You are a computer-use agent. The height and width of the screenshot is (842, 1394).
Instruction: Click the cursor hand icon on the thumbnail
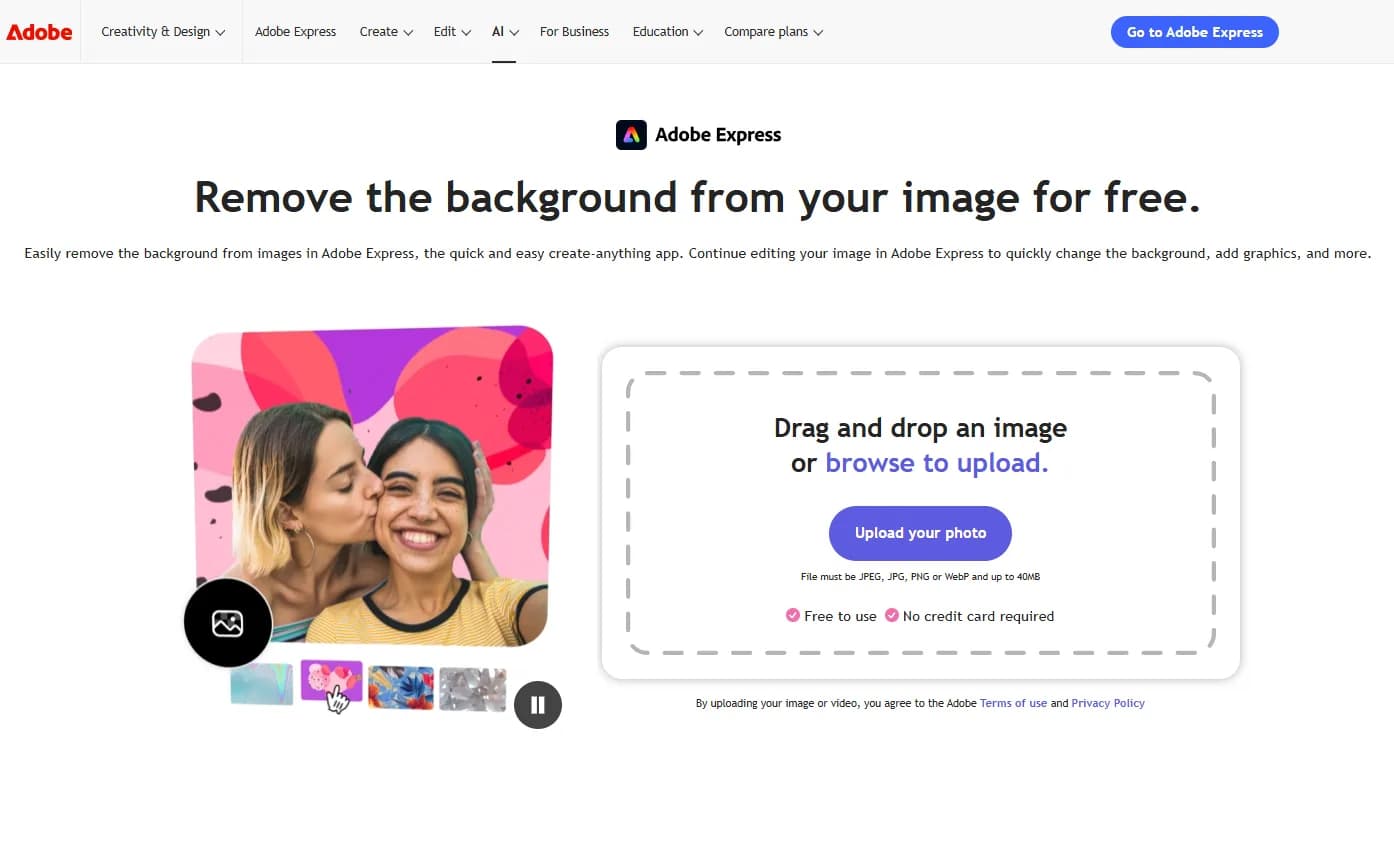point(338,703)
